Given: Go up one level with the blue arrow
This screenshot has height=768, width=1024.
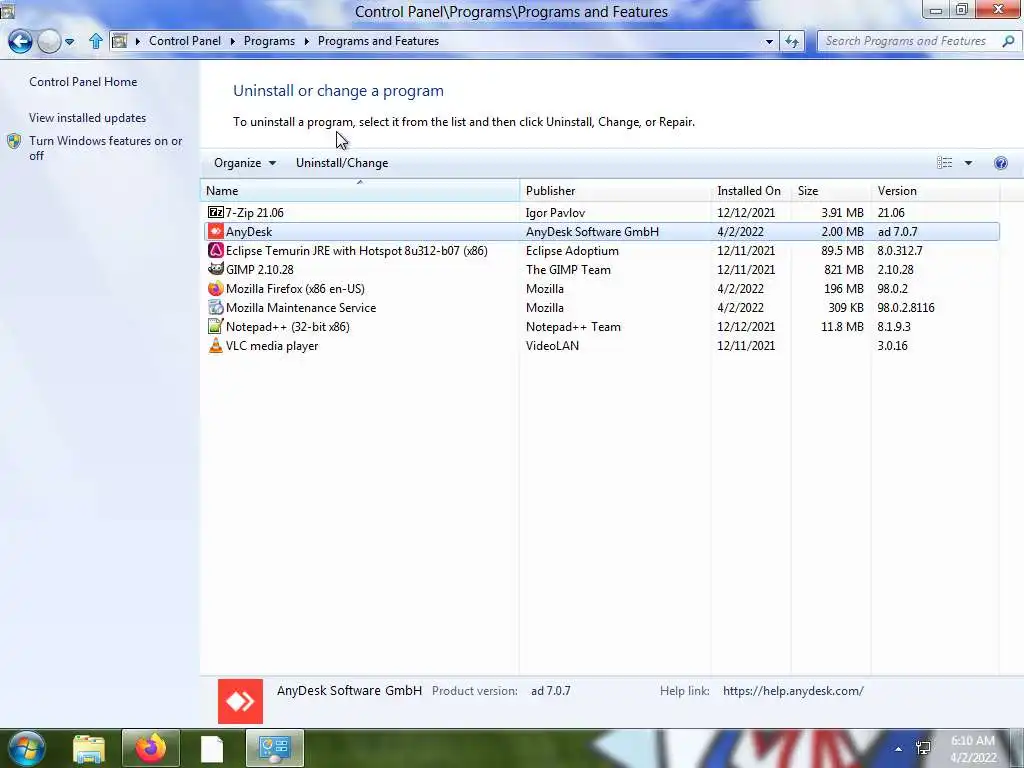Looking at the screenshot, I should 95,41.
